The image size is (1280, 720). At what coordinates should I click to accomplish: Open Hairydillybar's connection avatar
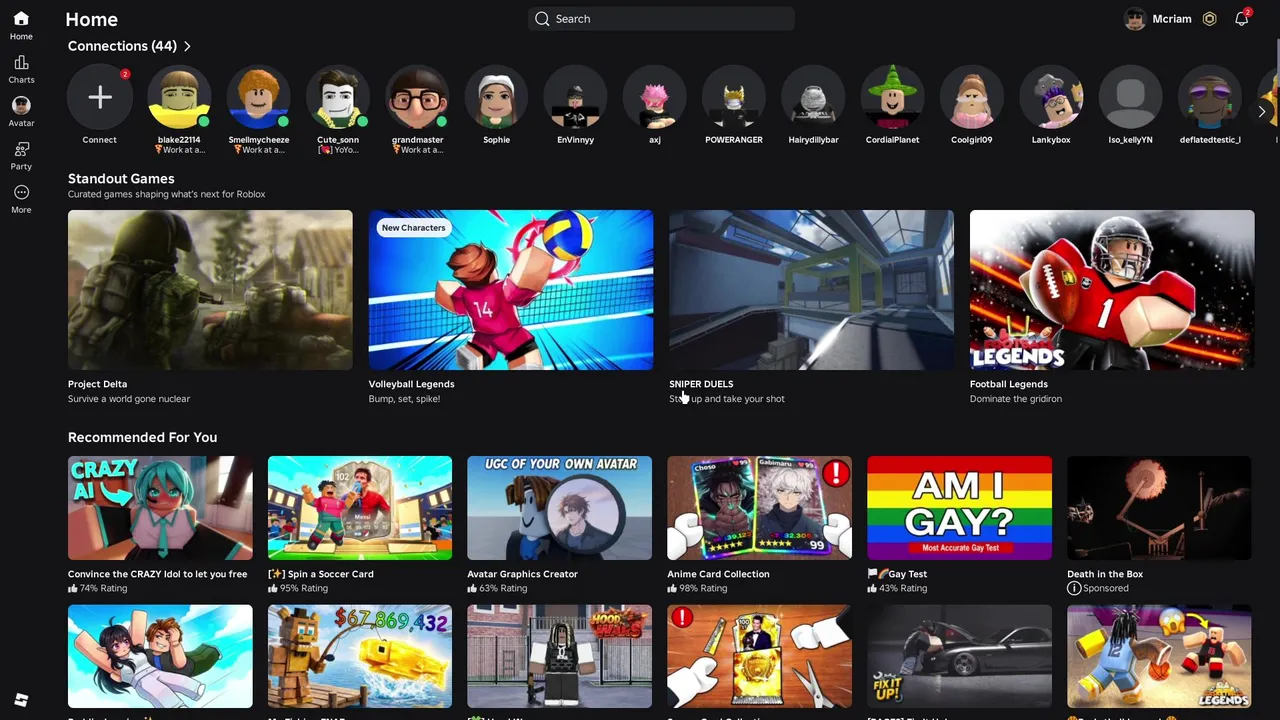[x=813, y=97]
